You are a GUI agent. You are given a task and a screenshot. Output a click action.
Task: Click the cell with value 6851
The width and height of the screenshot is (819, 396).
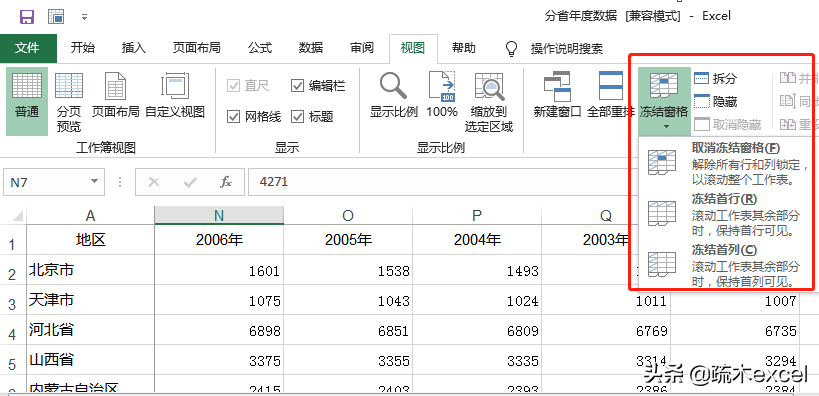pyautogui.click(x=348, y=330)
